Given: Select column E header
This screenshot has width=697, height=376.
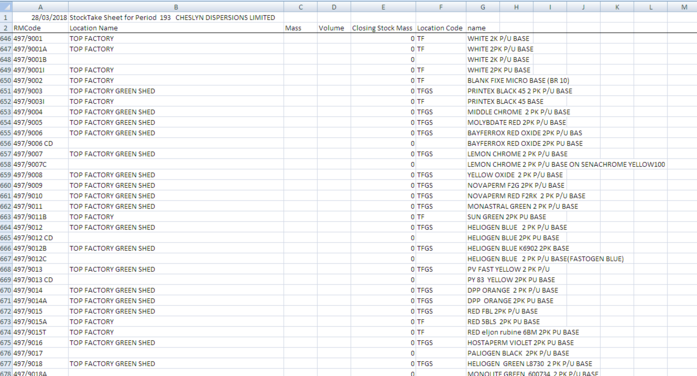Looking at the screenshot, I should (x=383, y=7).
